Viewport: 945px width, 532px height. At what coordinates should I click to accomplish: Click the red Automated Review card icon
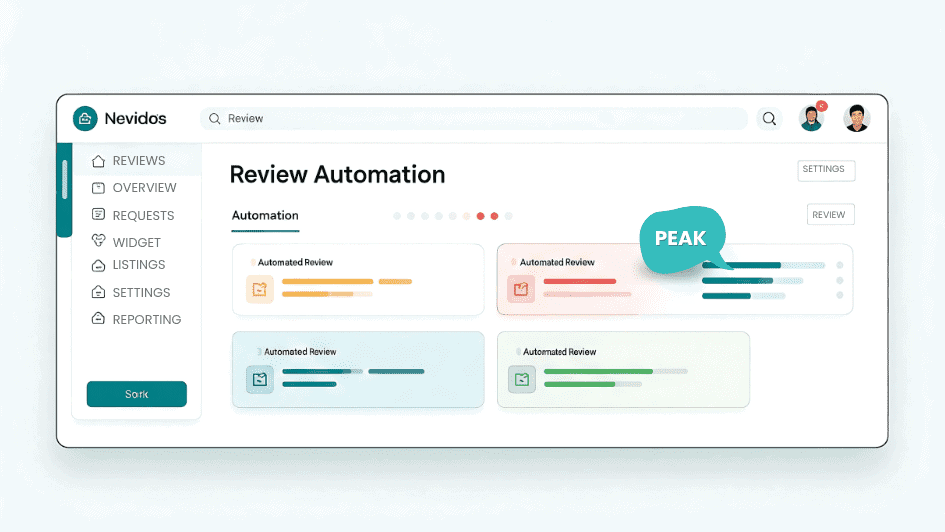point(521,289)
